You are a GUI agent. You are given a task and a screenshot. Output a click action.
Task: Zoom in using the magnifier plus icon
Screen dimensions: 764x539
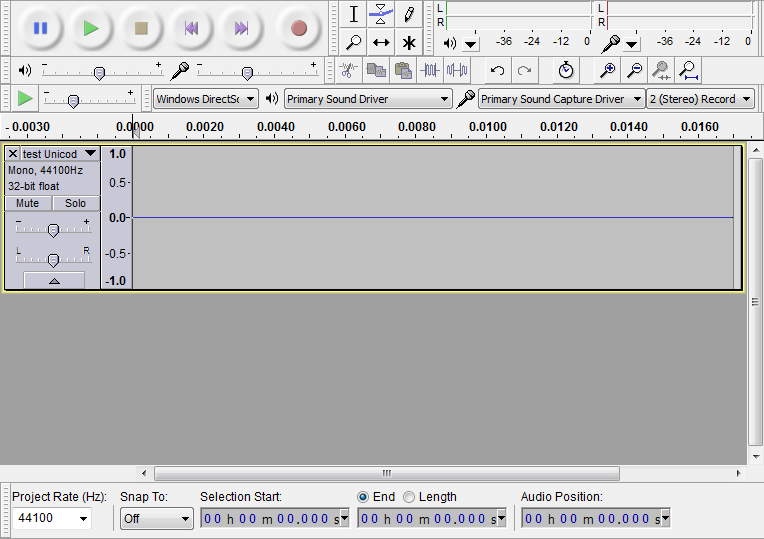(x=607, y=70)
